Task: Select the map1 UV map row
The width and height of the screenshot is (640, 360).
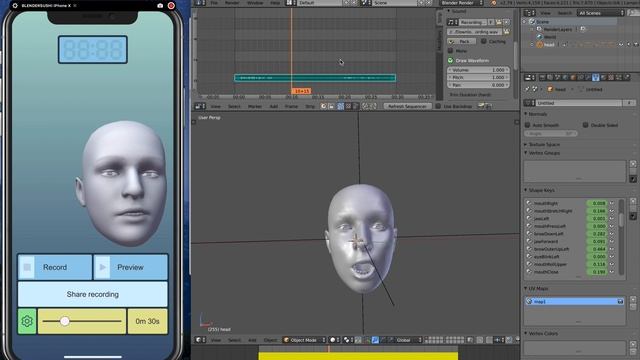Action: point(575,301)
